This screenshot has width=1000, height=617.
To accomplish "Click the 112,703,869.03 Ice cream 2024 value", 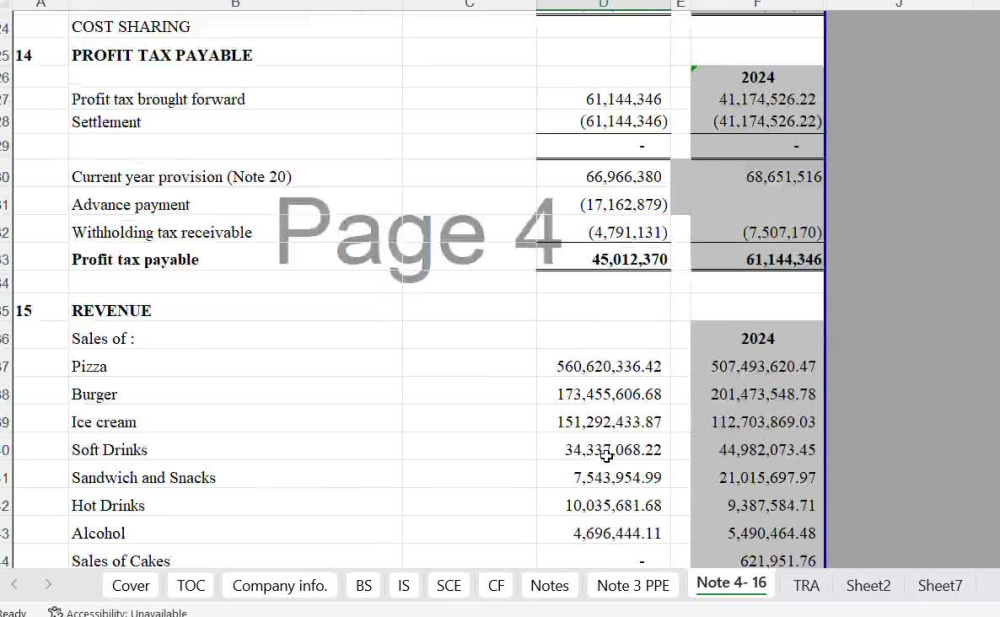I will [763, 422].
